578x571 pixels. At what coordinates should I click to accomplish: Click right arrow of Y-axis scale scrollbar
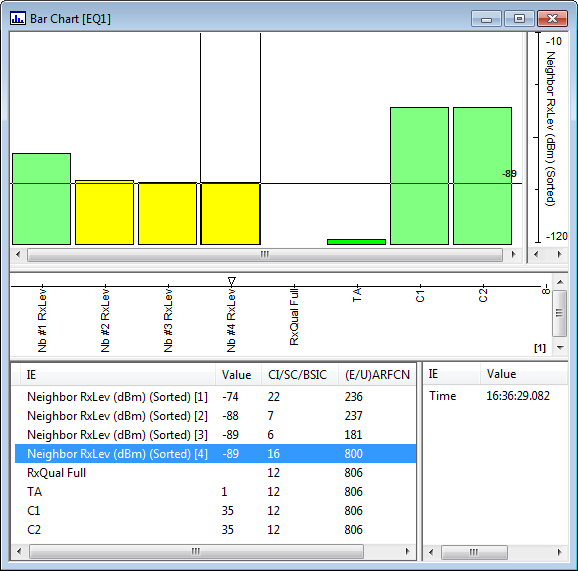(560, 254)
